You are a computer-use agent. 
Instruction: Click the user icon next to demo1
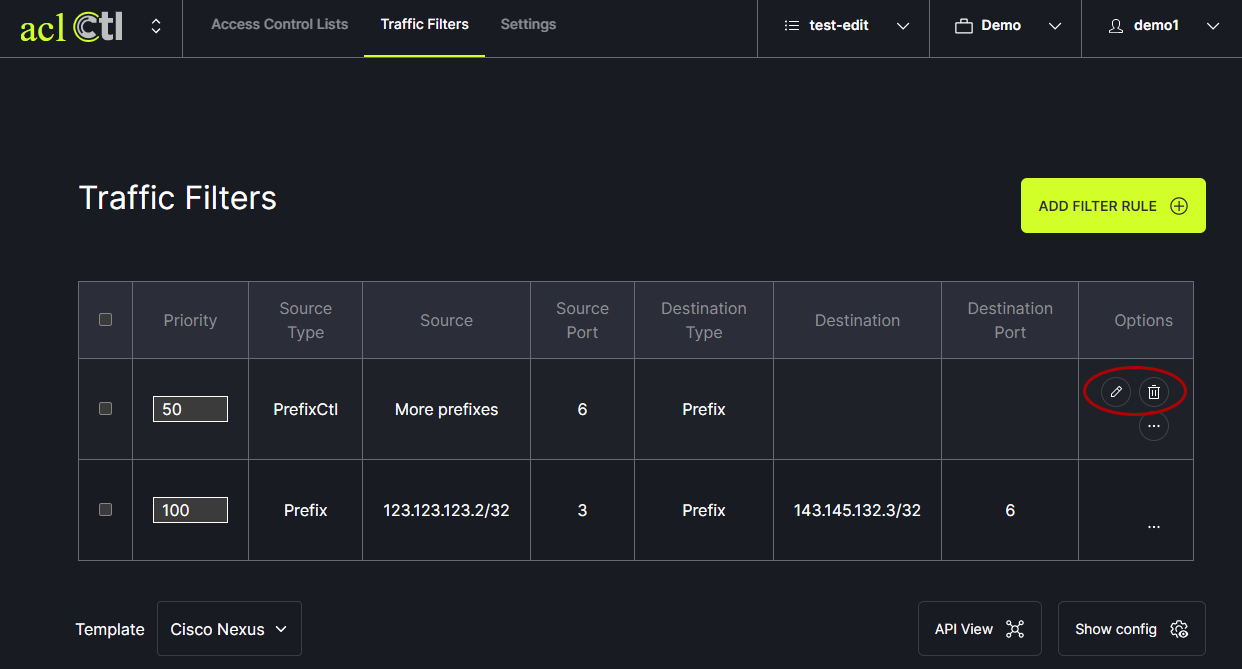1116,26
